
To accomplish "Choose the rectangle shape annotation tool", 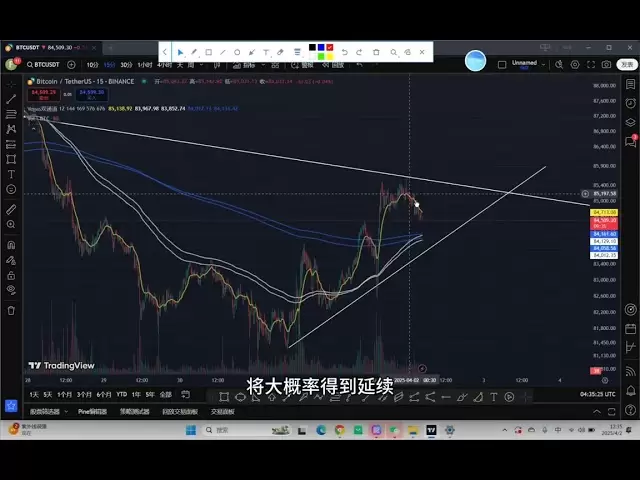I will [209, 52].
